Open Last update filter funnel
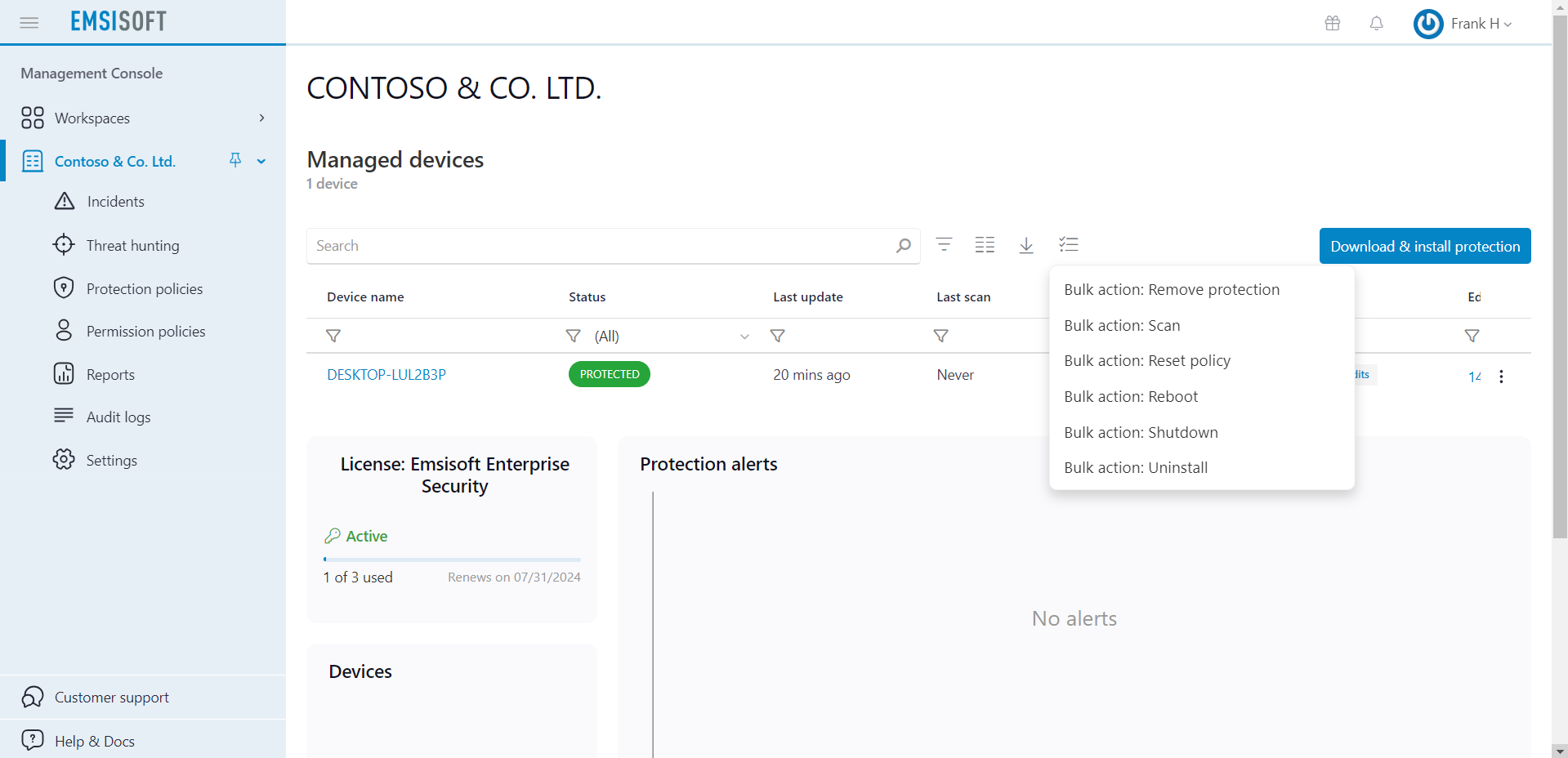1568x758 pixels. [778, 336]
